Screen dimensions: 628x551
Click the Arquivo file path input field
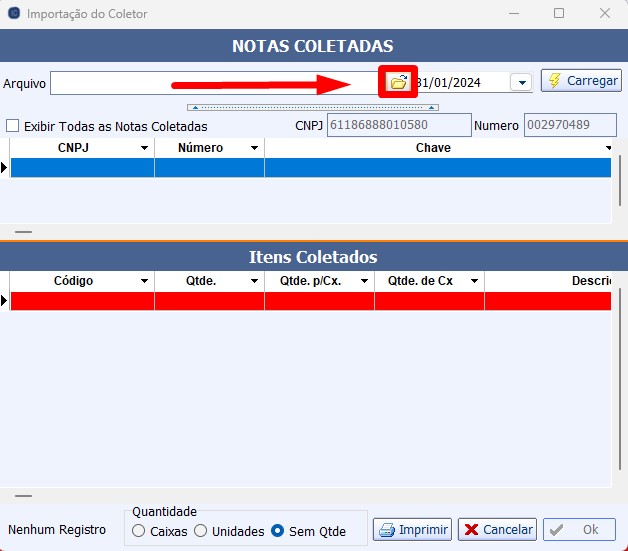pos(200,83)
